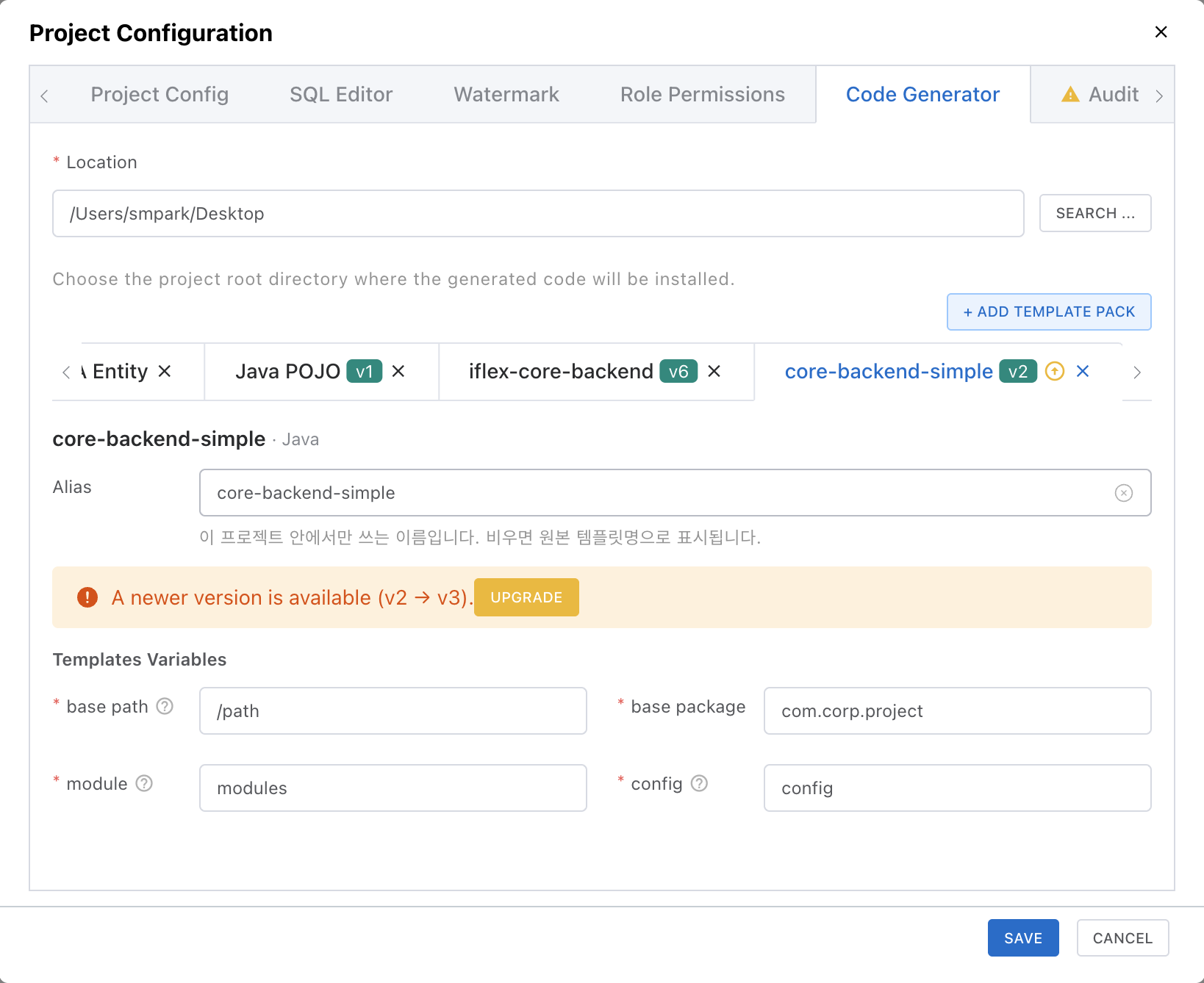Click the 'Templates Variables' heading
The width and height of the screenshot is (1204, 983).
tap(140, 660)
